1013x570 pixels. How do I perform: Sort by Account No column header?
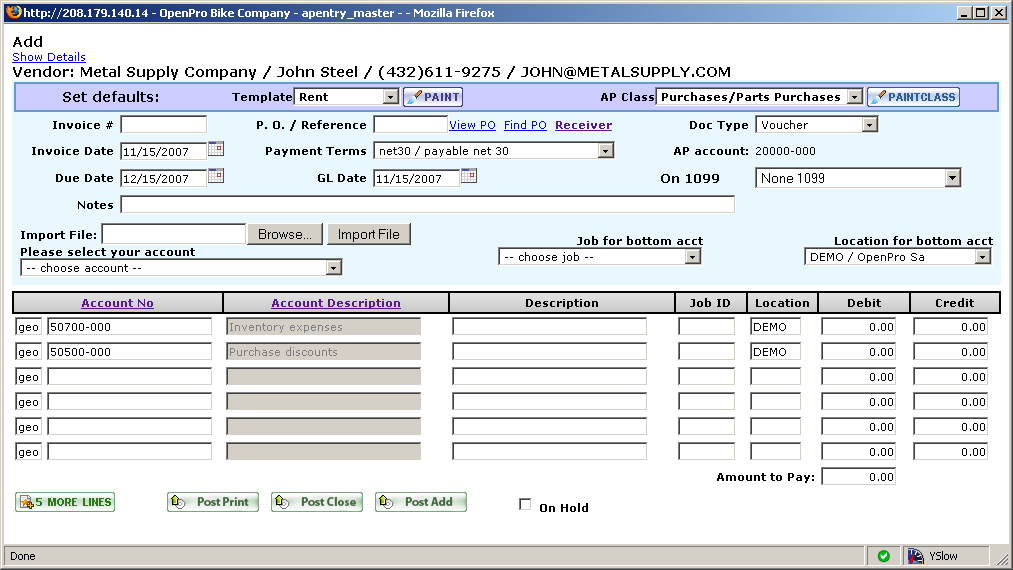(x=117, y=303)
